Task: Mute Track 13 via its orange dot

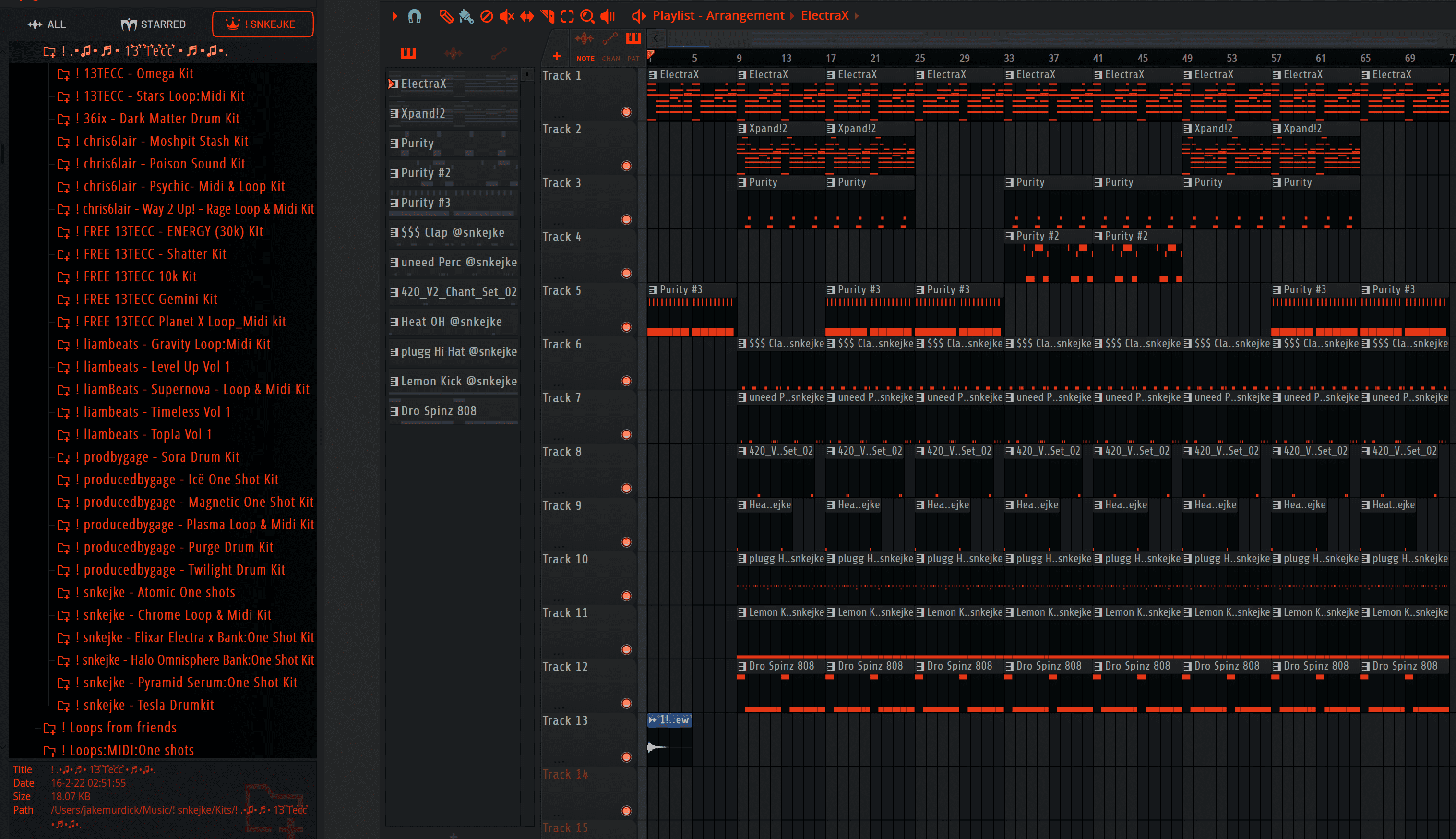Action: pyautogui.click(x=626, y=756)
